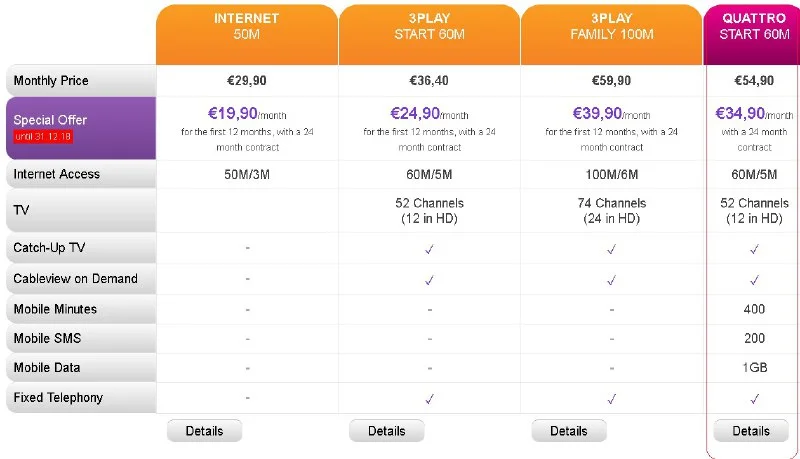This screenshot has height=459, width=800.
Task: Click the Cableview on Demand checkmark for 3Play Family
Action: (611, 279)
